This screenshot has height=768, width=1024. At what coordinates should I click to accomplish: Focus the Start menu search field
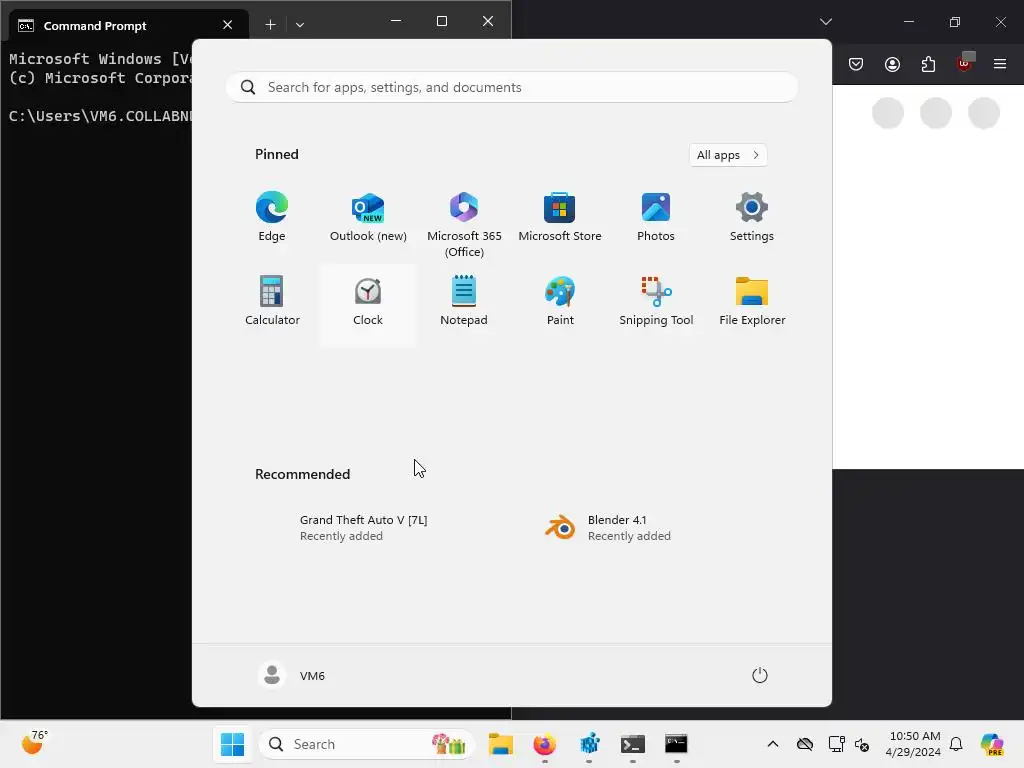point(511,88)
